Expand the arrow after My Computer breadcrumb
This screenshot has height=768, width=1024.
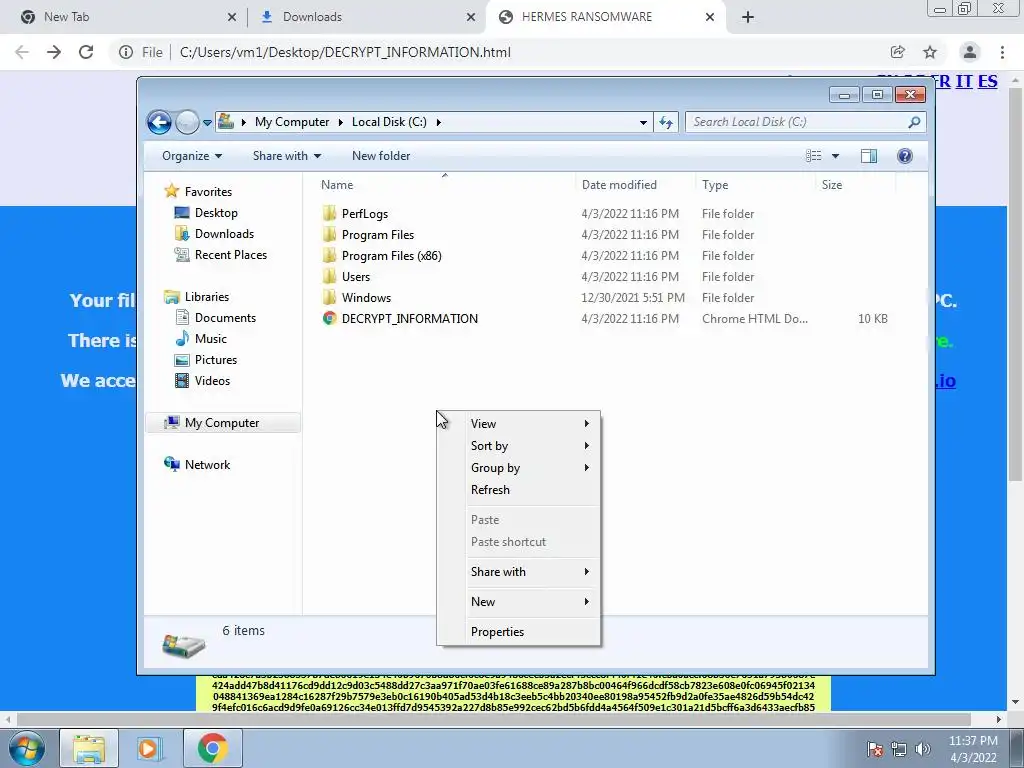tap(340, 122)
